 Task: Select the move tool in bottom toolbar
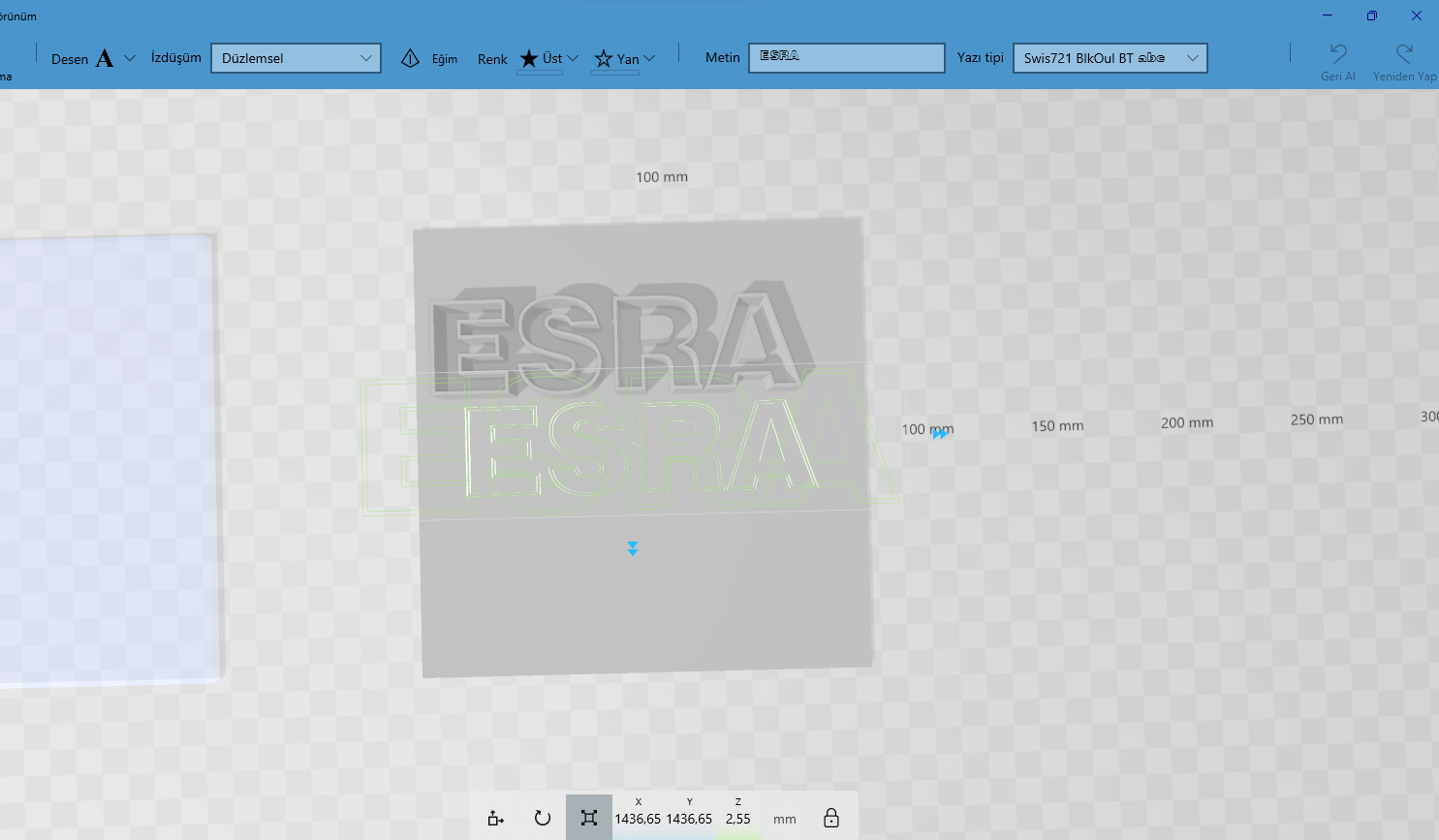point(495,818)
